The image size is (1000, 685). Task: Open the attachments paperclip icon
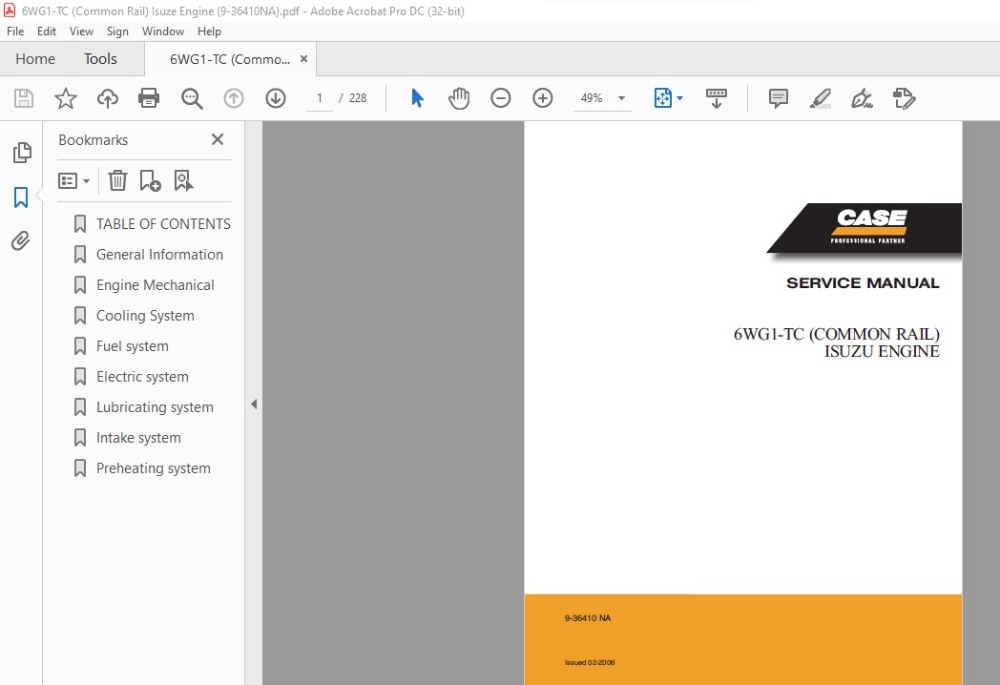20,241
